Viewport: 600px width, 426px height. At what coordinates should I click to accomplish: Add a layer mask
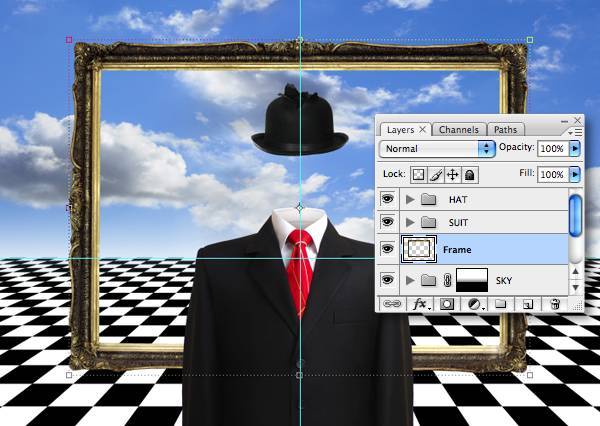coord(446,304)
